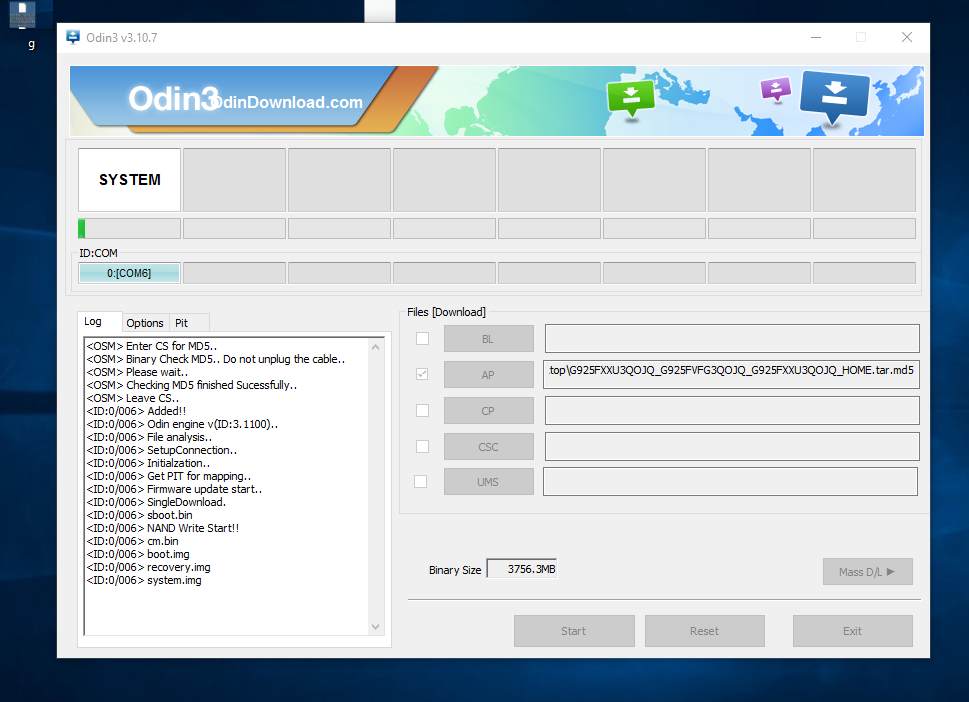The image size is (969, 702).
Task: Click the Start button
Action: click(x=574, y=631)
